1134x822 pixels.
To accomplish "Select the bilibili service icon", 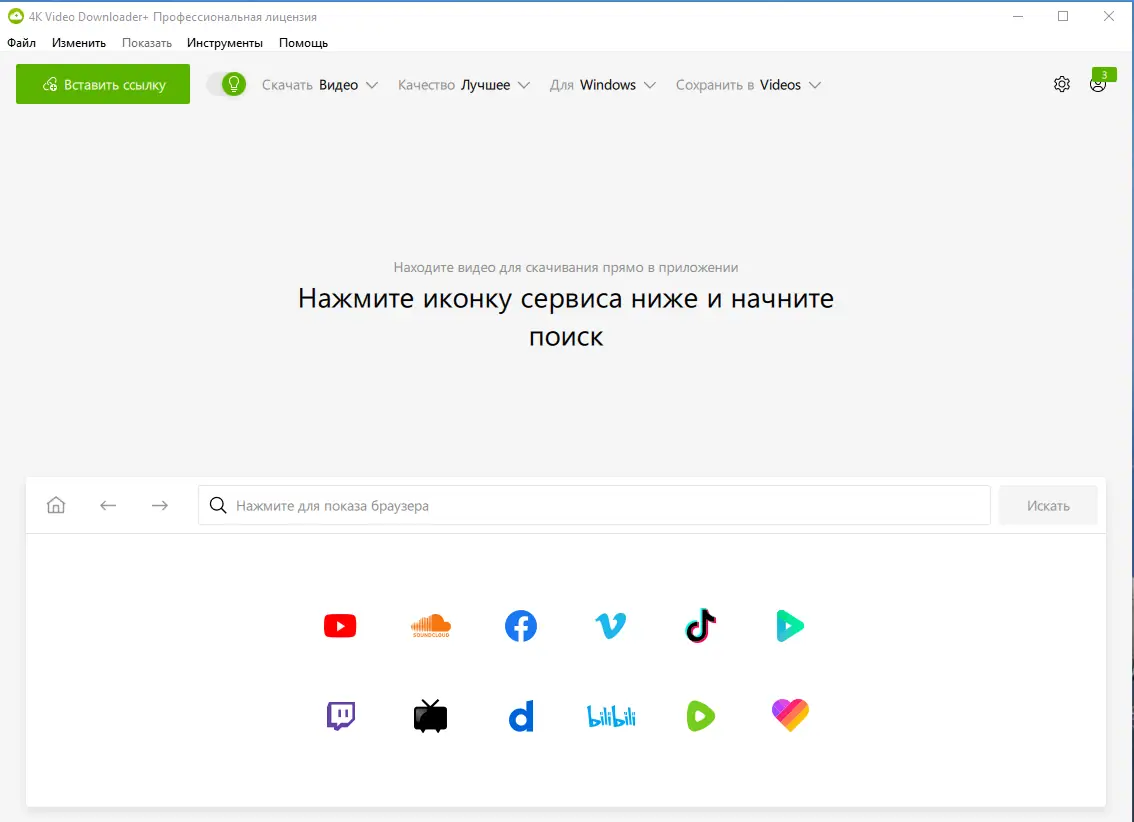I will [x=610, y=715].
